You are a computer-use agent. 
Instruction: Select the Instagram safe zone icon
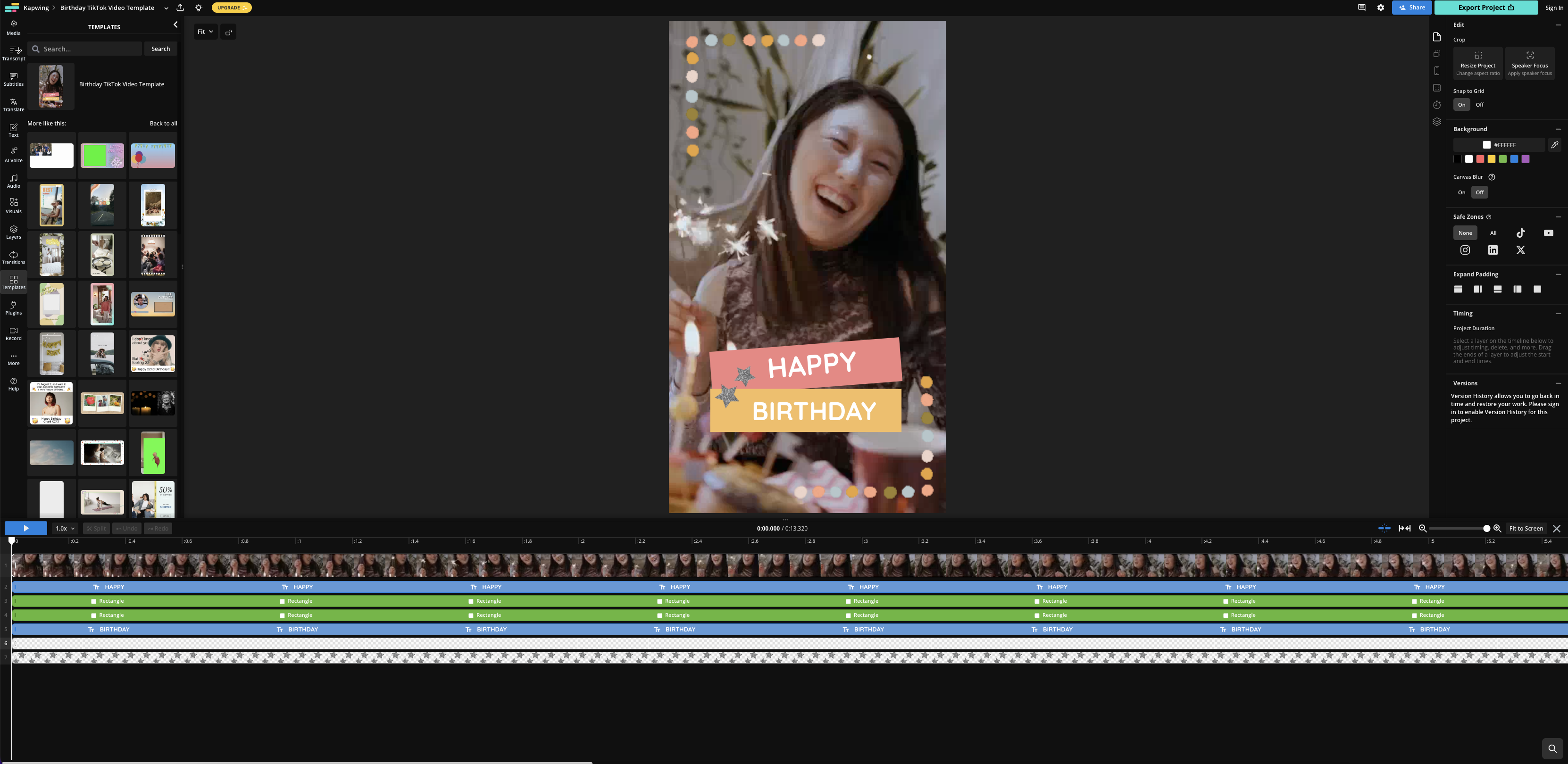tap(1465, 249)
